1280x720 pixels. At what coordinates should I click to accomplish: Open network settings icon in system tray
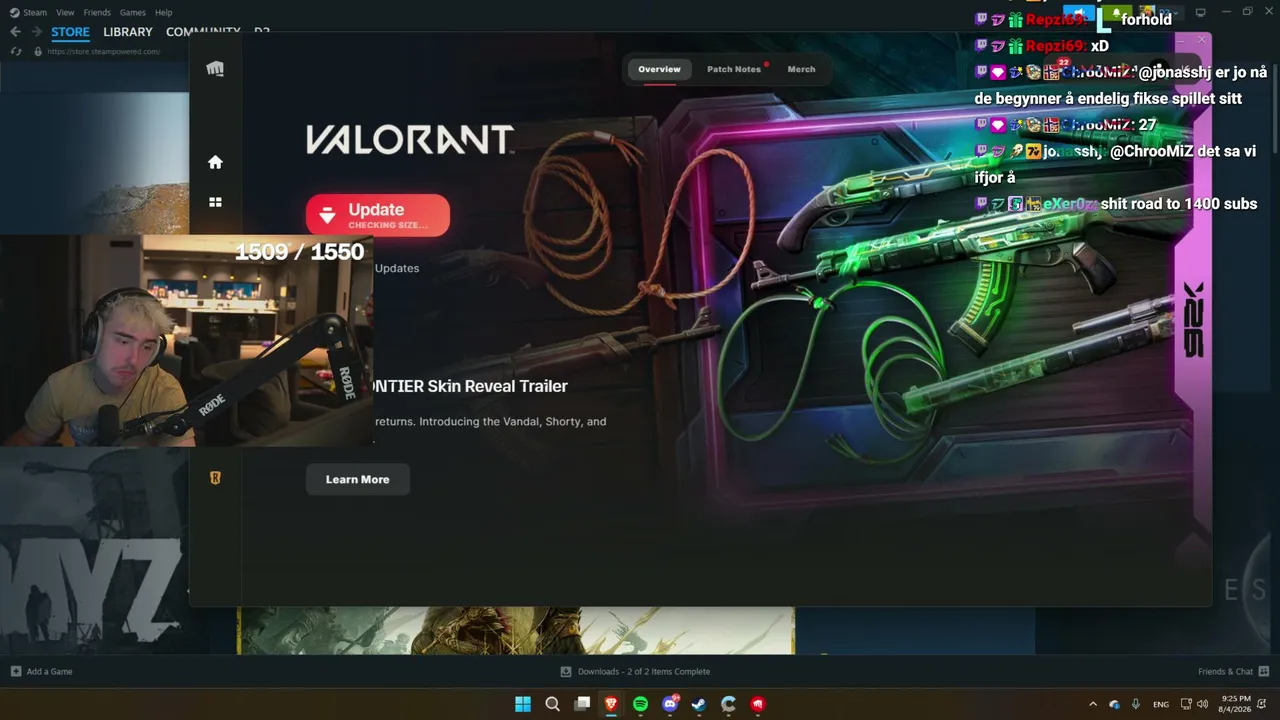(1186, 704)
